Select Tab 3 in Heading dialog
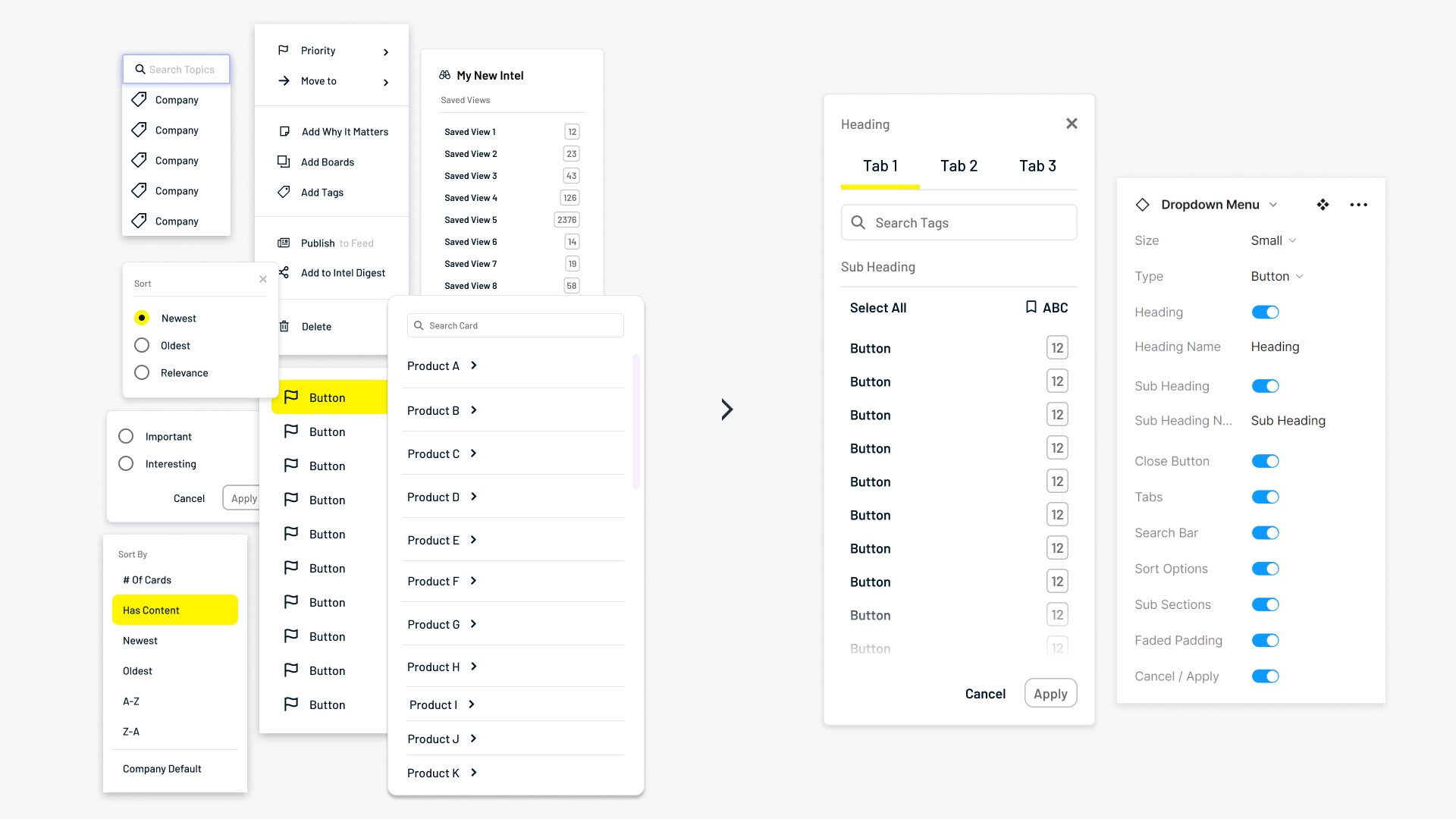This screenshot has width=1456, height=819. click(1037, 165)
